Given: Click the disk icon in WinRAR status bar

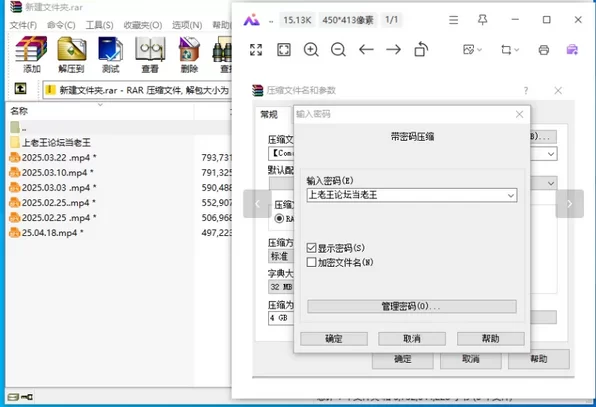Looking at the screenshot, I should pos(13,397).
